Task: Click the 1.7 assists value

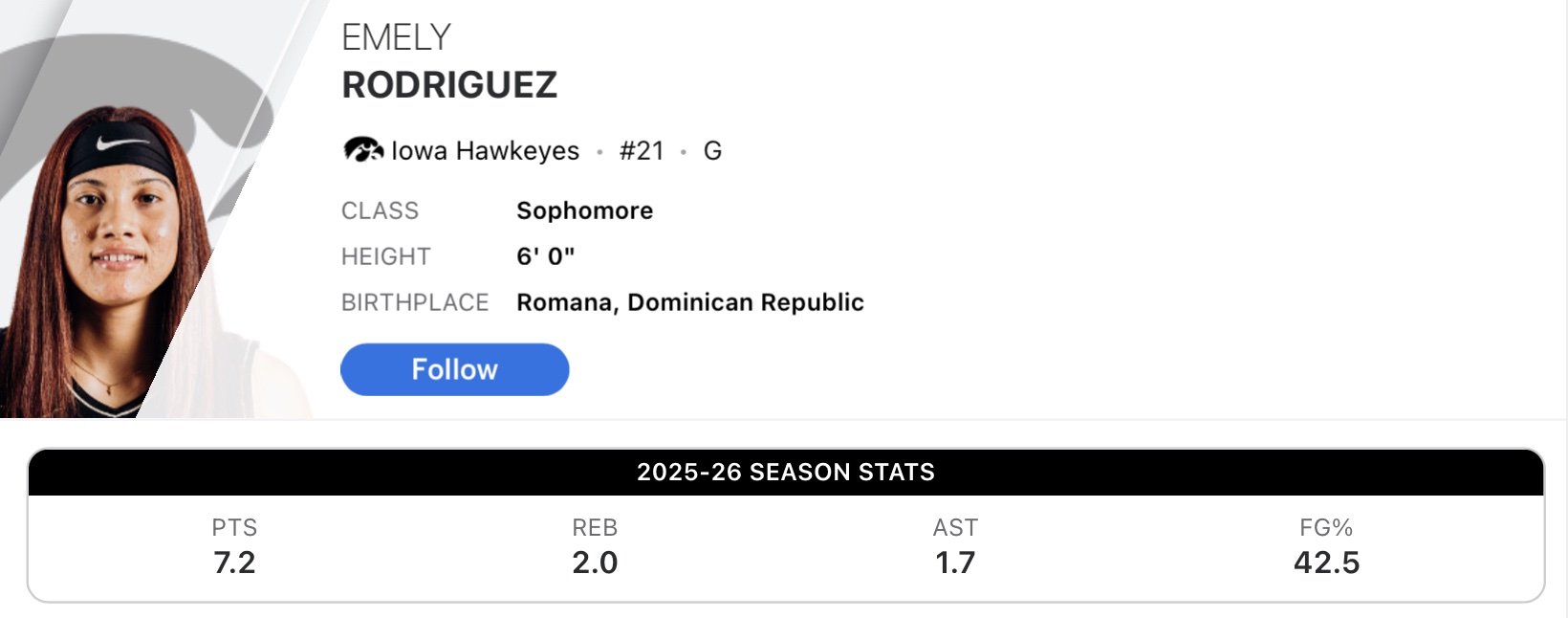Action: 955,563
